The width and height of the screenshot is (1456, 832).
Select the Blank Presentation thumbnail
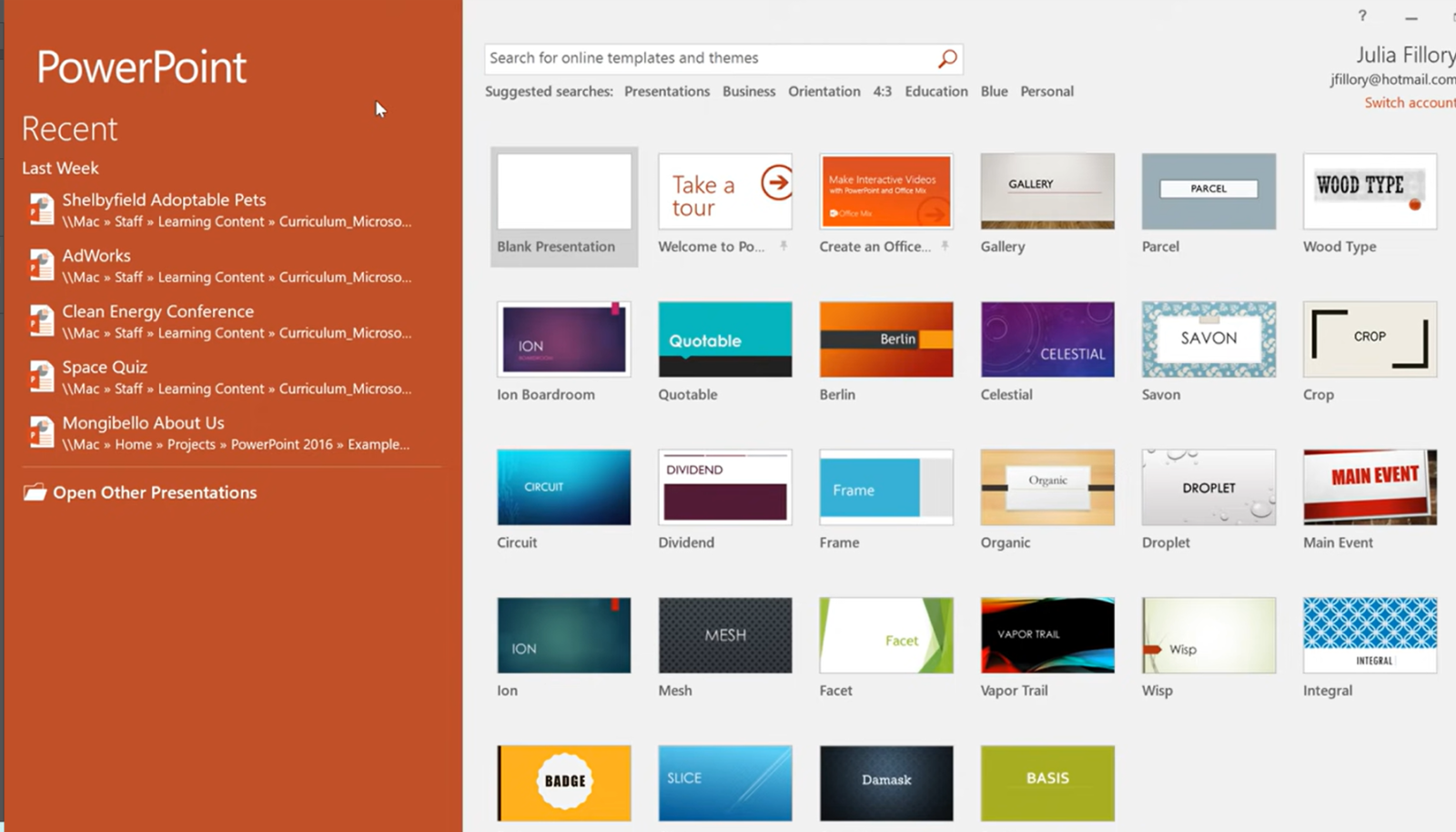point(563,192)
